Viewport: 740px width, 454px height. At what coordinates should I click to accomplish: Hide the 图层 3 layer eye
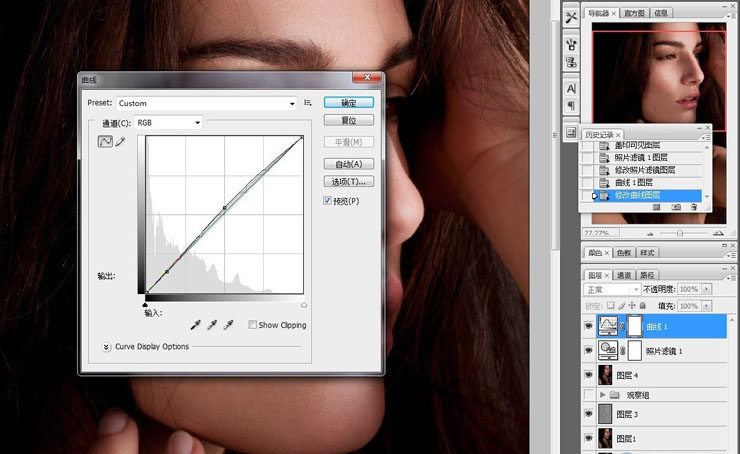click(x=589, y=414)
